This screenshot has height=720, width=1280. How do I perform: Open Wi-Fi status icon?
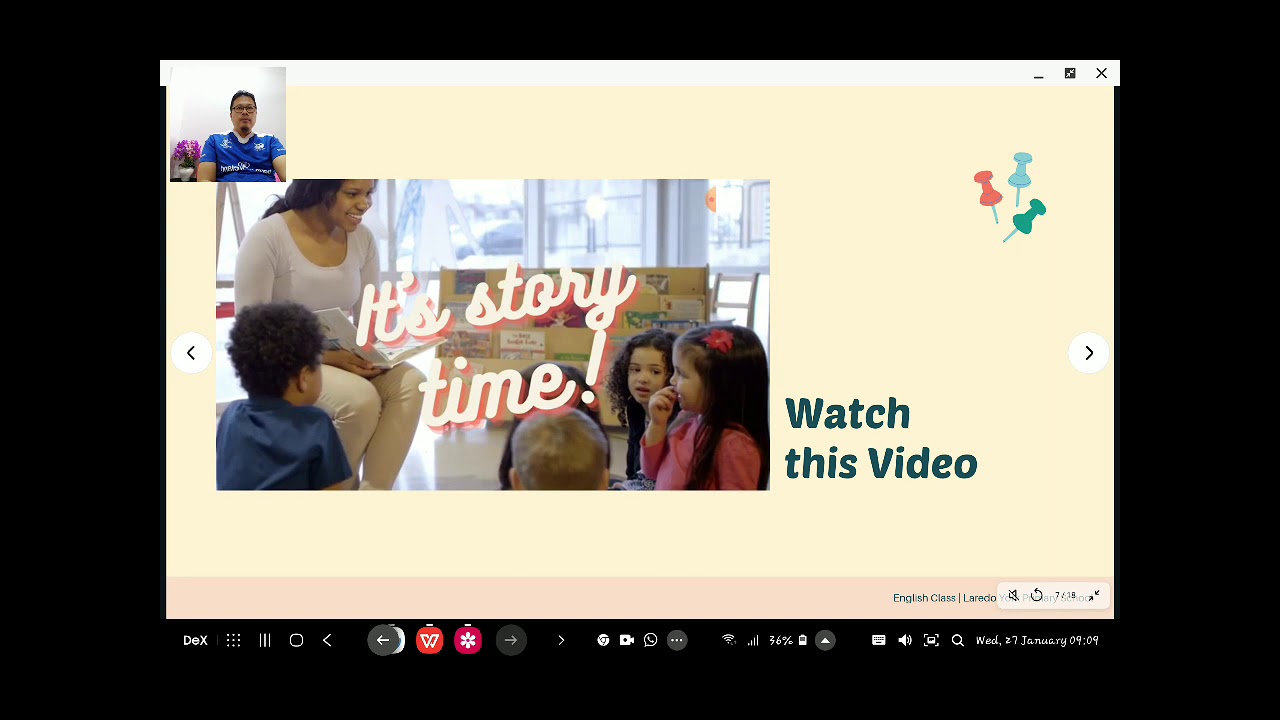[729, 640]
